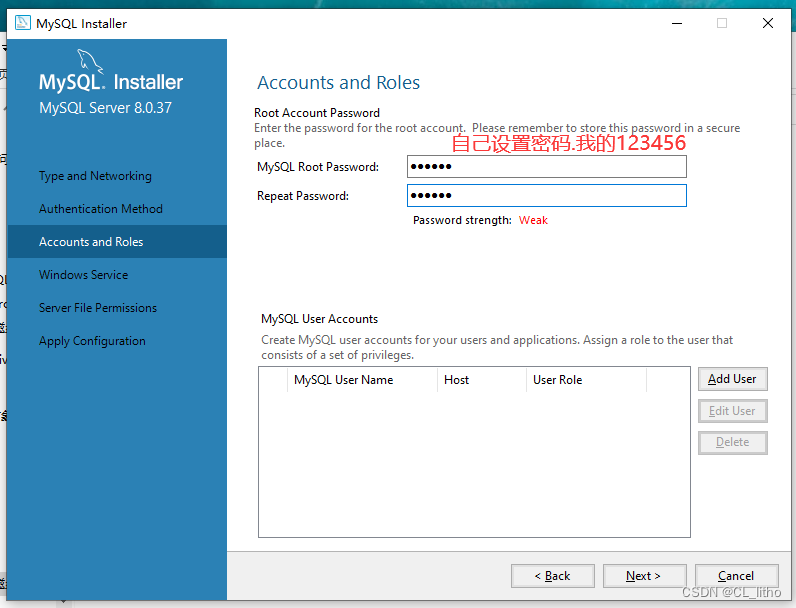This screenshot has height=608, width=796.
Task: Go back with the Back button
Action: coord(552,576)
